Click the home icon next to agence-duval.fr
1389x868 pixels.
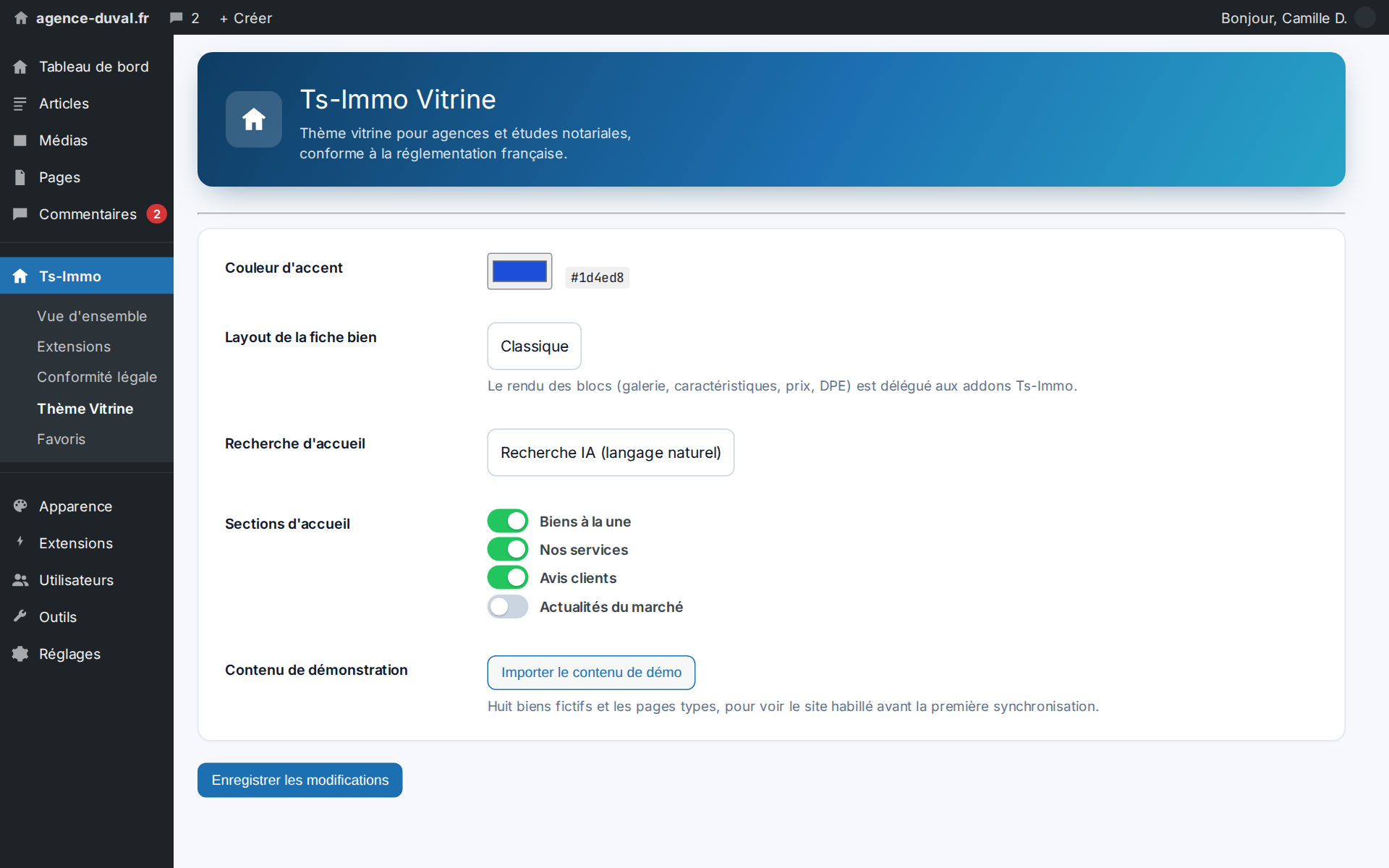coord(21,18)
